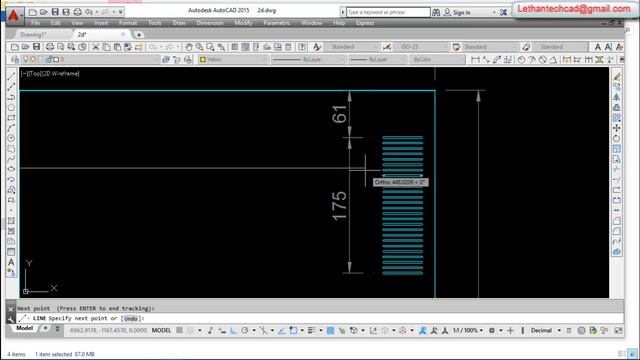Toggle Clean Screen icon in status bar
Screen dimensions: 640x360
(619, 330)
